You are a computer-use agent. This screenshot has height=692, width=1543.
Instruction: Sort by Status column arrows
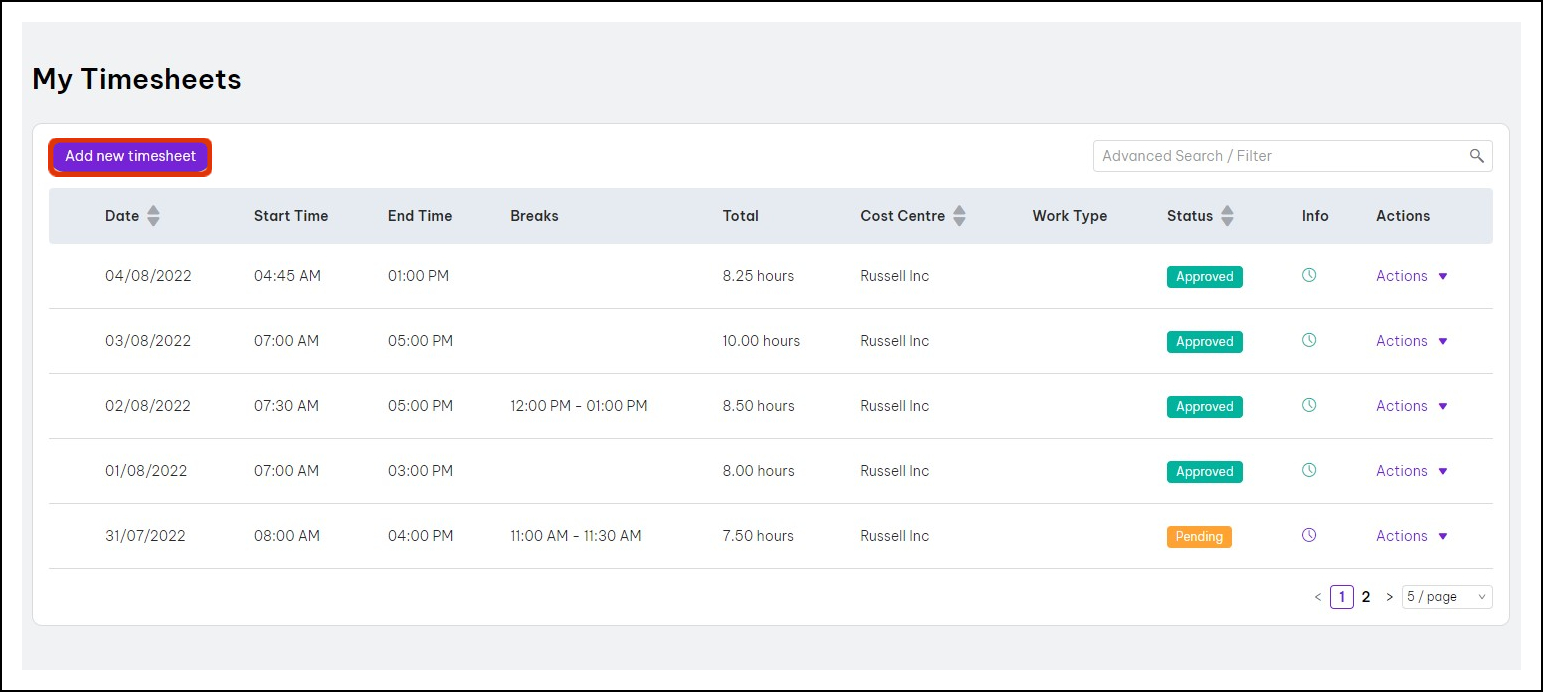pyautogui.click(x=1227, y=216)
